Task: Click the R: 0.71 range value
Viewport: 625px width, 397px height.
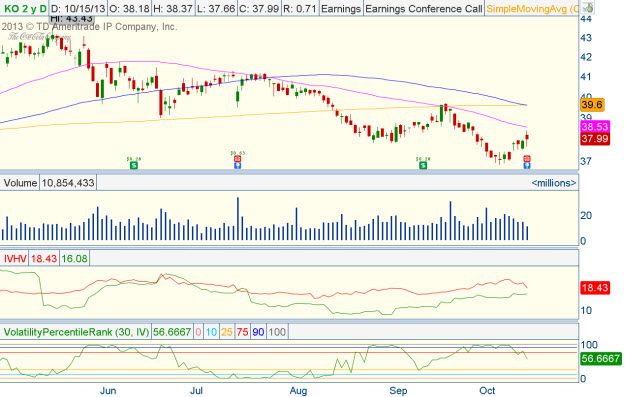Action: tap(299, 8)
